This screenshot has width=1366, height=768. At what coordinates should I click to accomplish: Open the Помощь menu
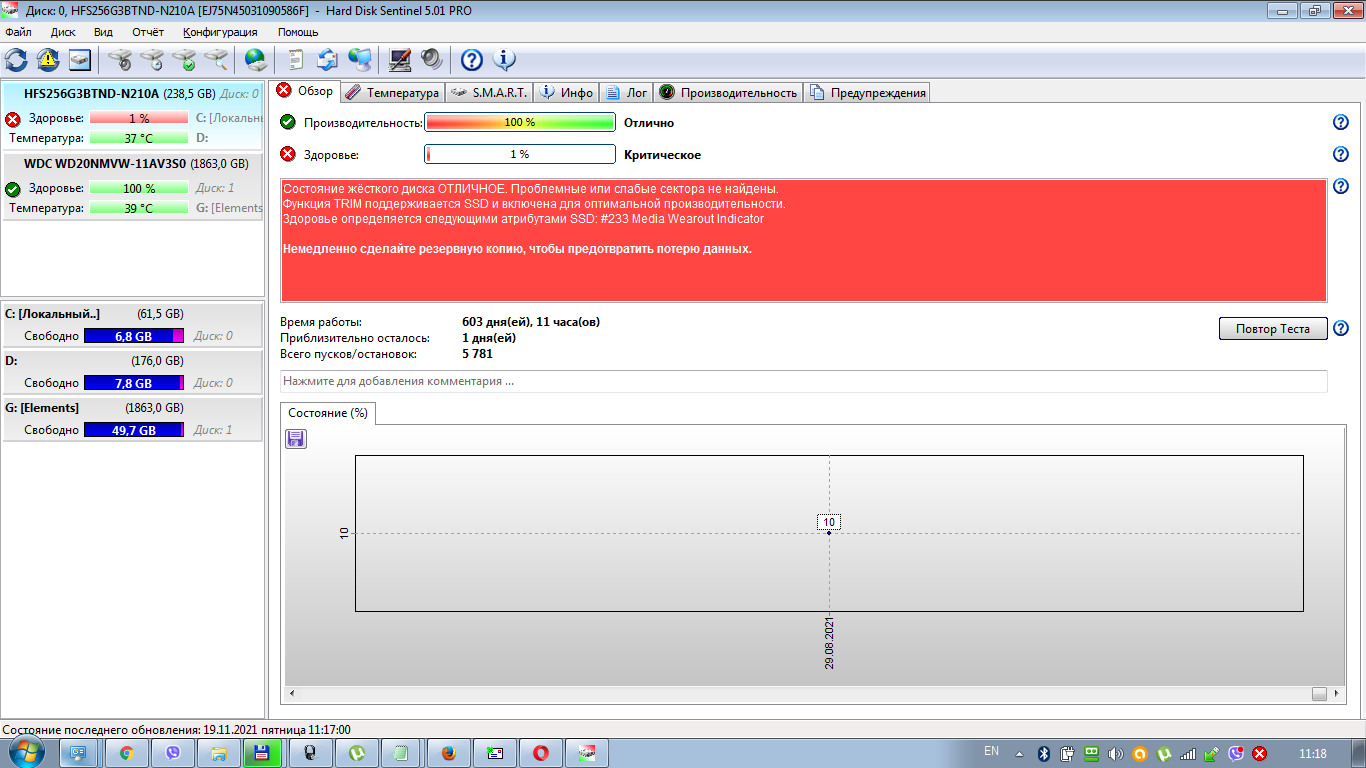298,32
